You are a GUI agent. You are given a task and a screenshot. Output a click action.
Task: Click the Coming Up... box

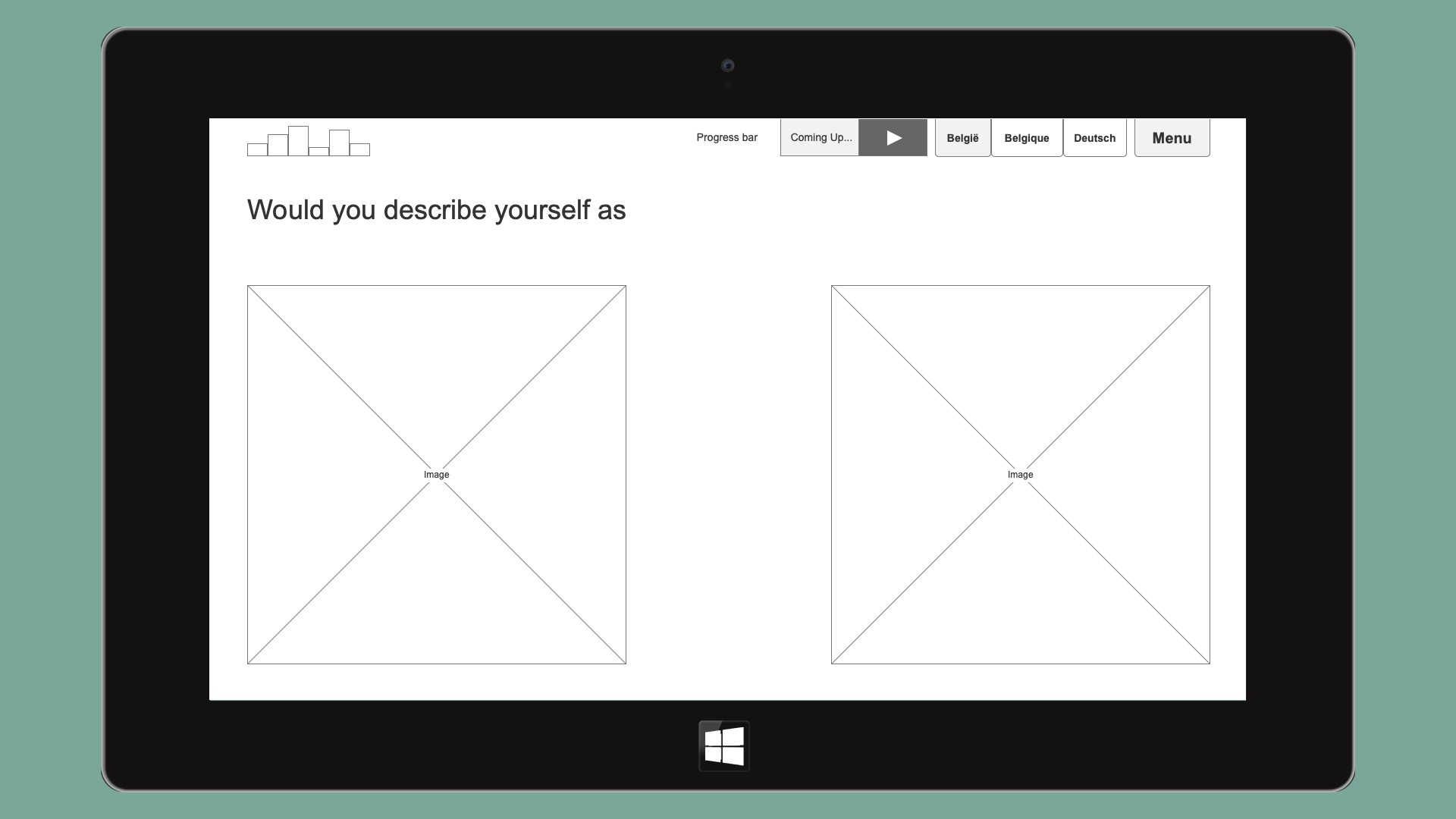820,138
